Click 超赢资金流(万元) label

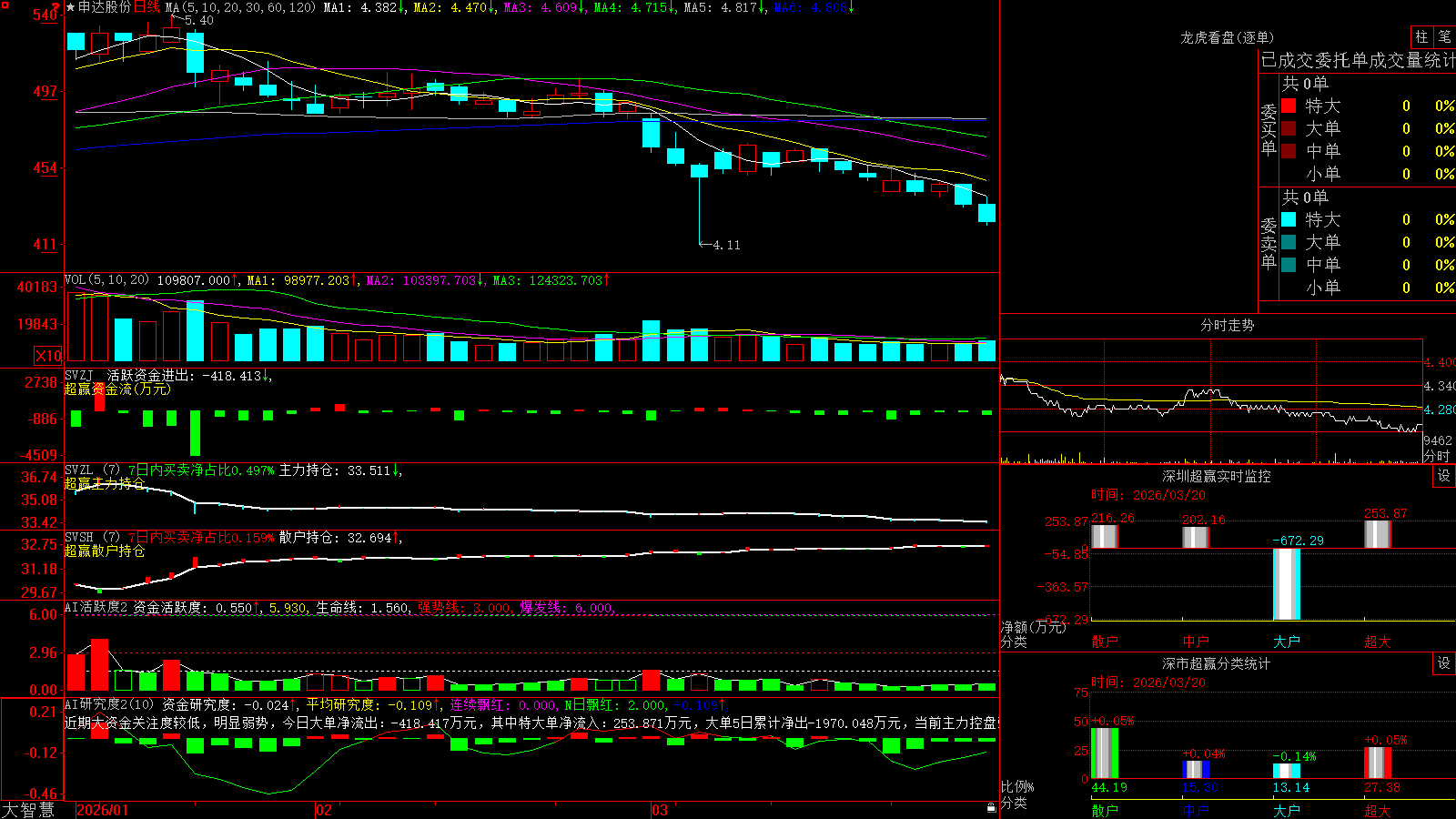pos(117,389)
